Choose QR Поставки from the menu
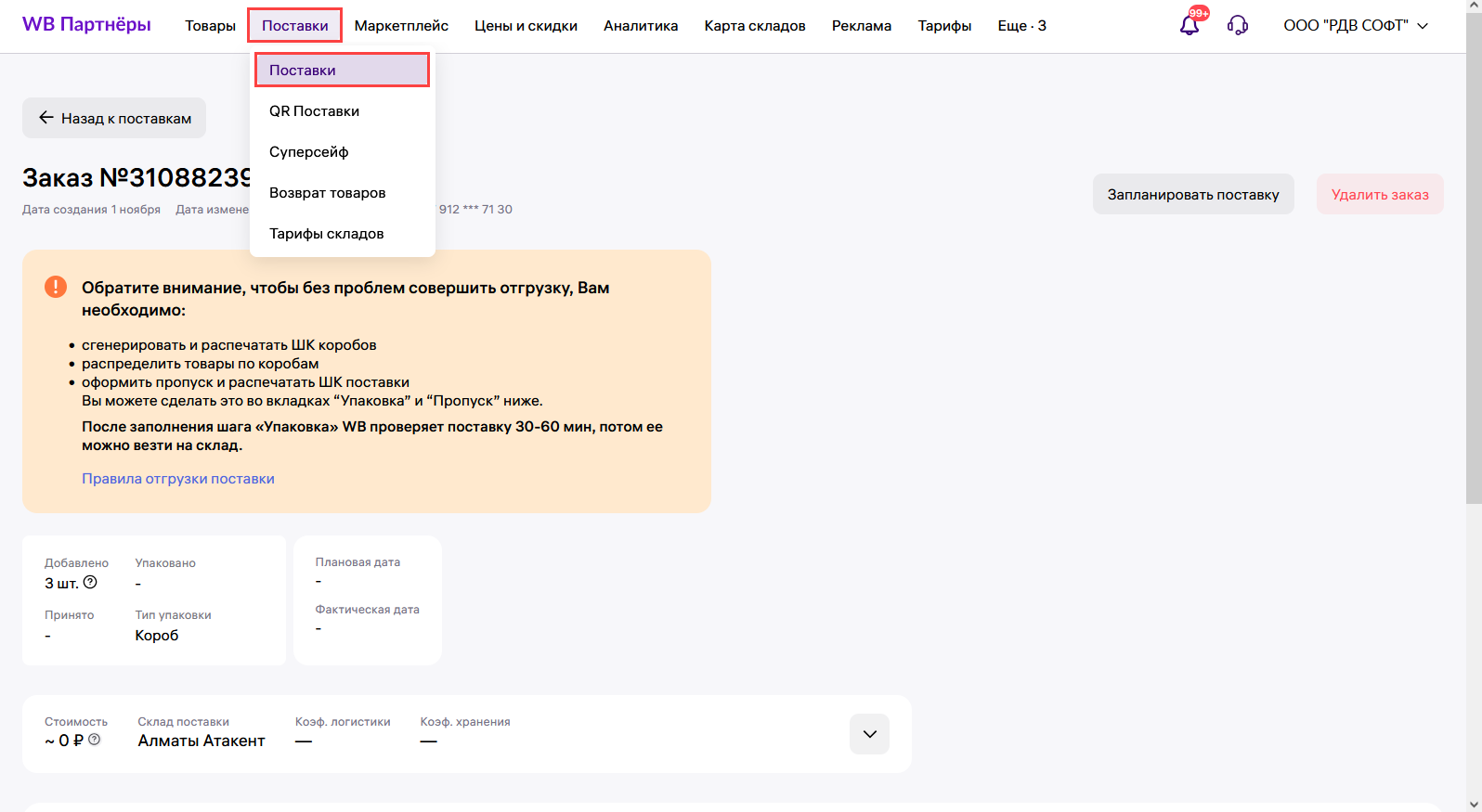 [x=314, y=111]
